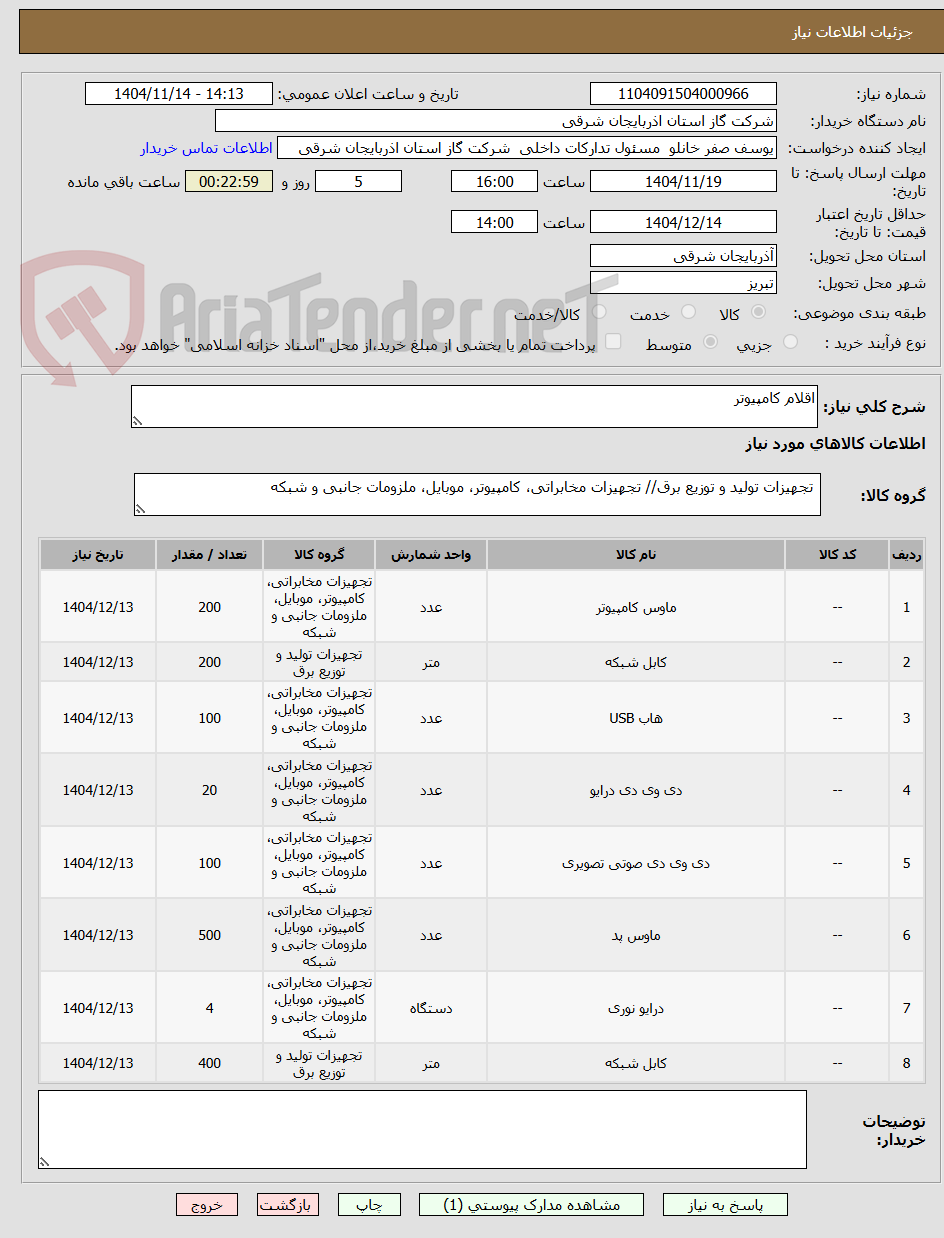Image resolution: width=944 pixels, height=1238 pixels.
Task: Toggle the Islamic treasury payment checkbox
Action: tap(614, 342)
